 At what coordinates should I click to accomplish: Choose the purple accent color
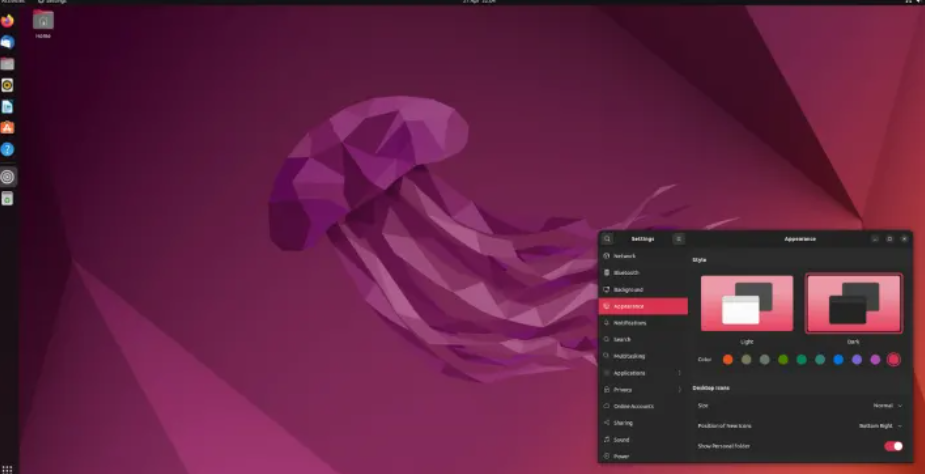(857, 359)
